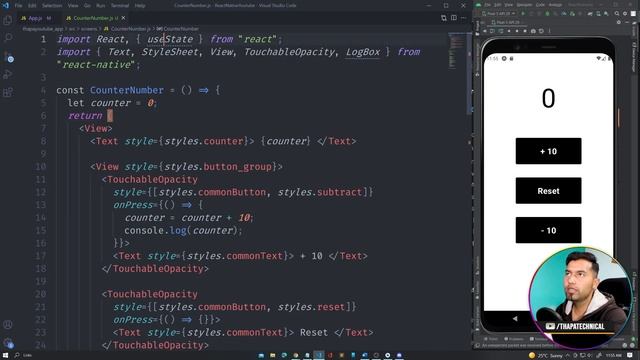The image size is (640, 360).
Task: Click the VS Code minimap overview
Action: (x=457, y=51)
